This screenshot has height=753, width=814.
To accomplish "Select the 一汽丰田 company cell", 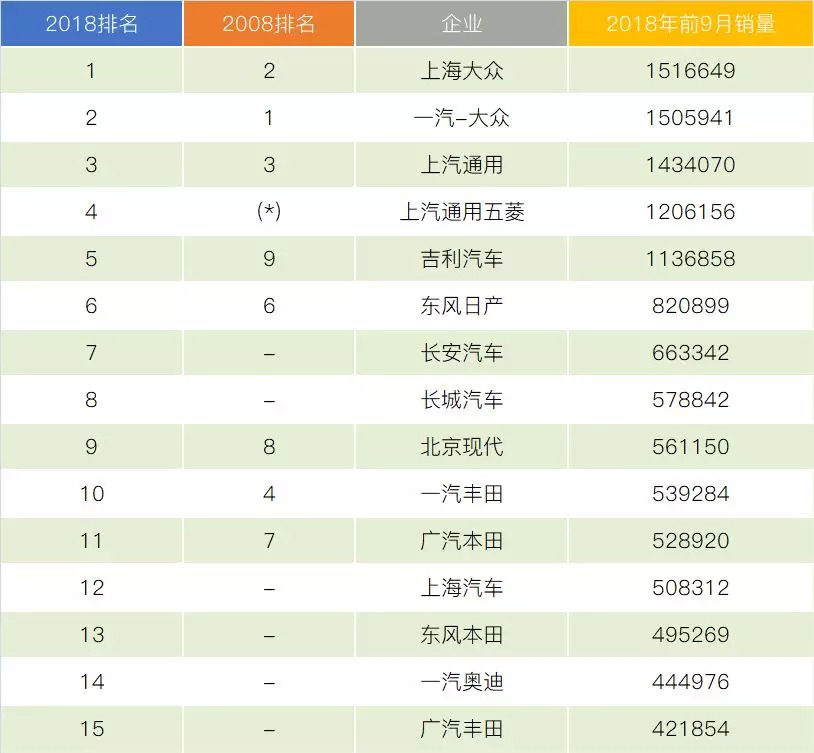I will tap(462, 494).
